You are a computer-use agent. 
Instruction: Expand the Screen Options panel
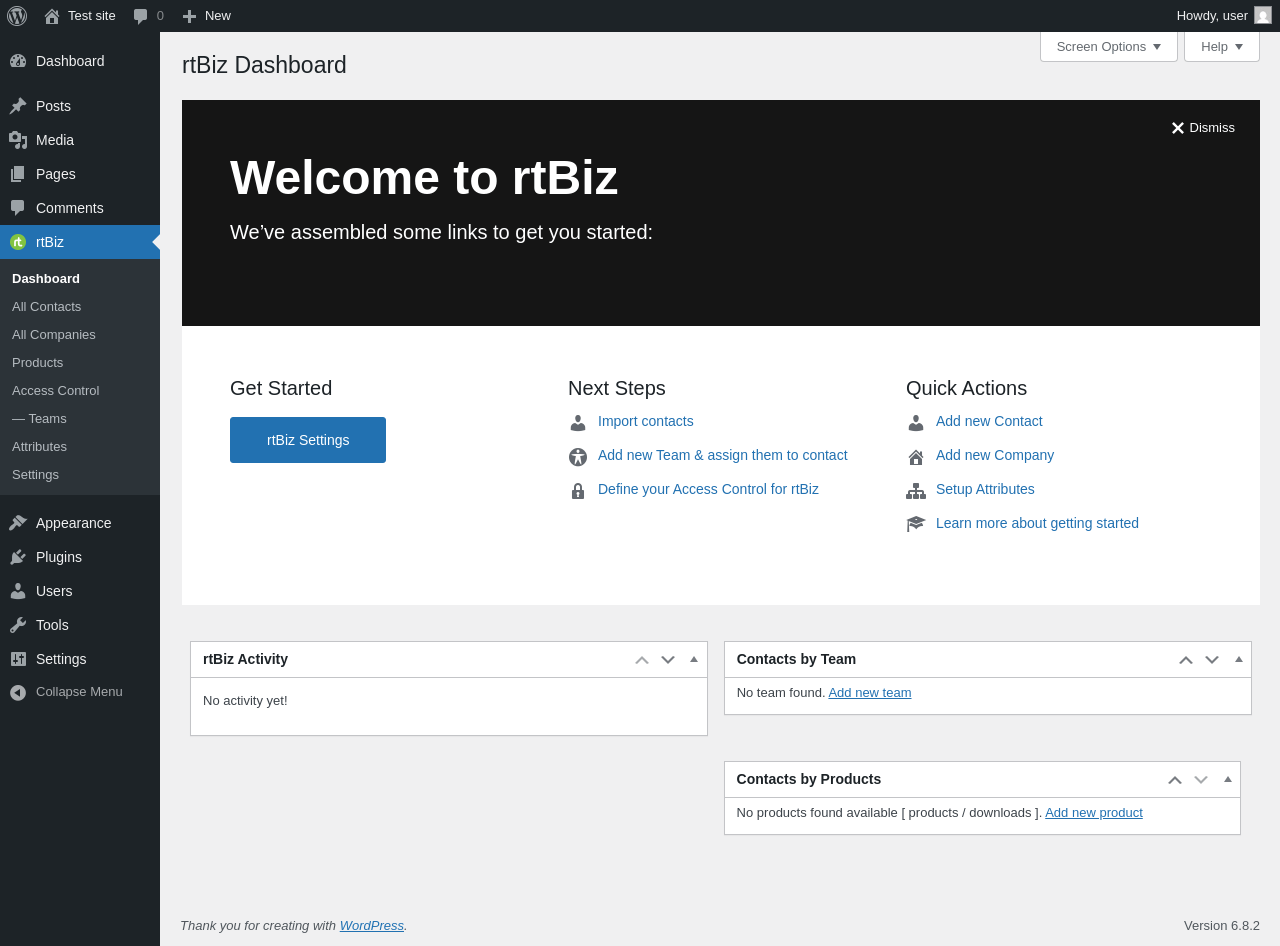1108,46
